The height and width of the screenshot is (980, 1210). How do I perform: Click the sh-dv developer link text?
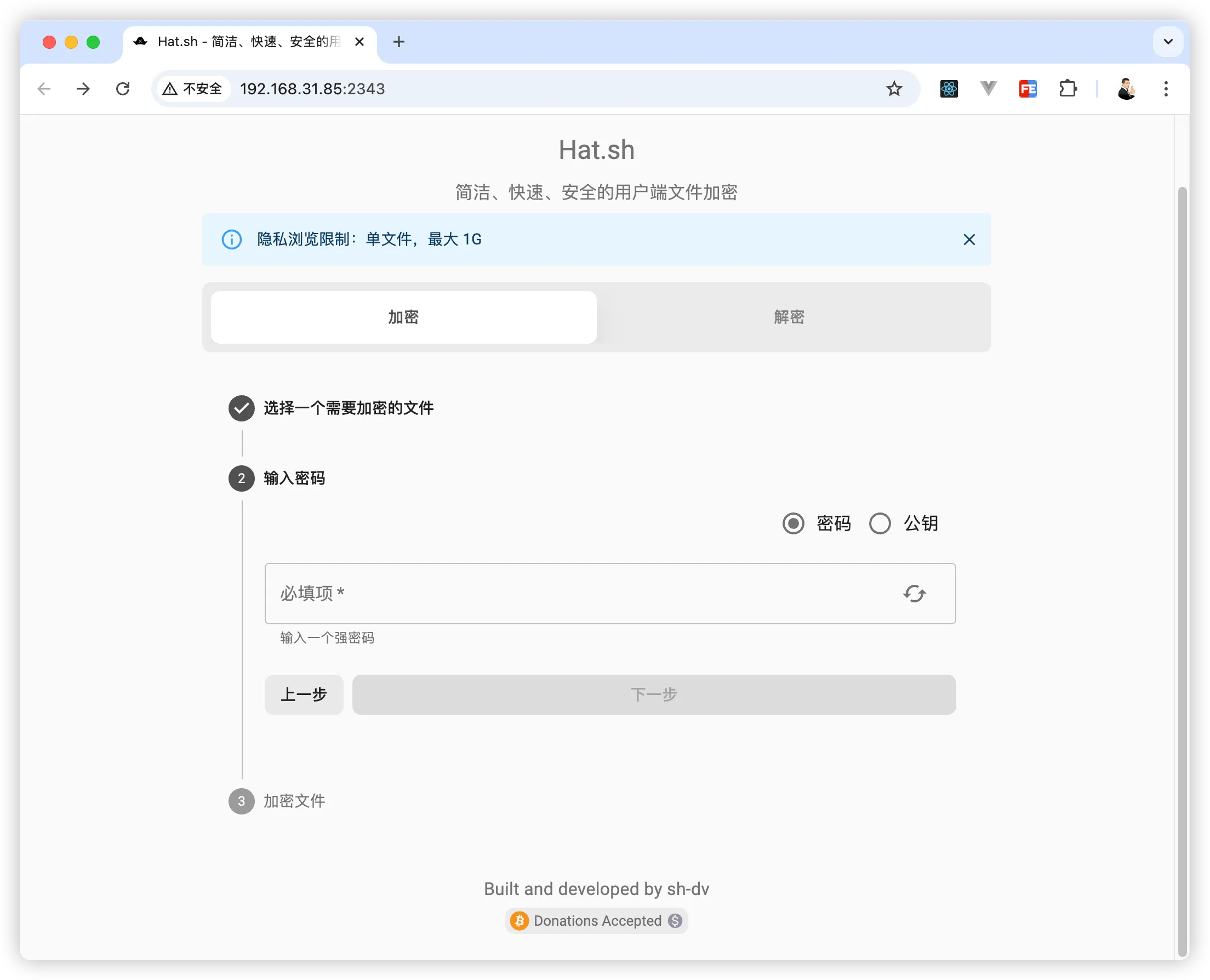point(688,890)
